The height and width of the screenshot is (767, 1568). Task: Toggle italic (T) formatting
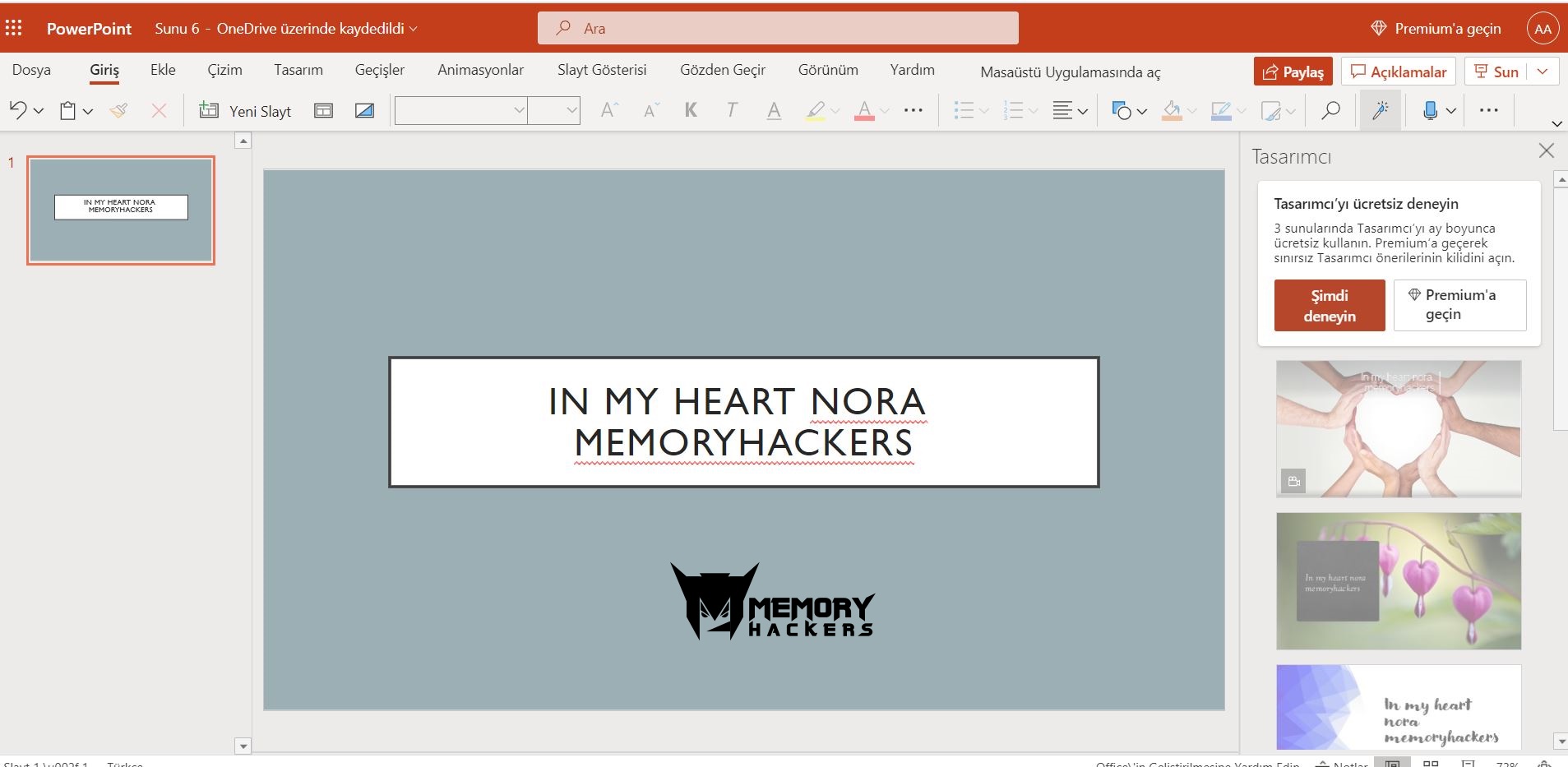[x=732, y=110]
